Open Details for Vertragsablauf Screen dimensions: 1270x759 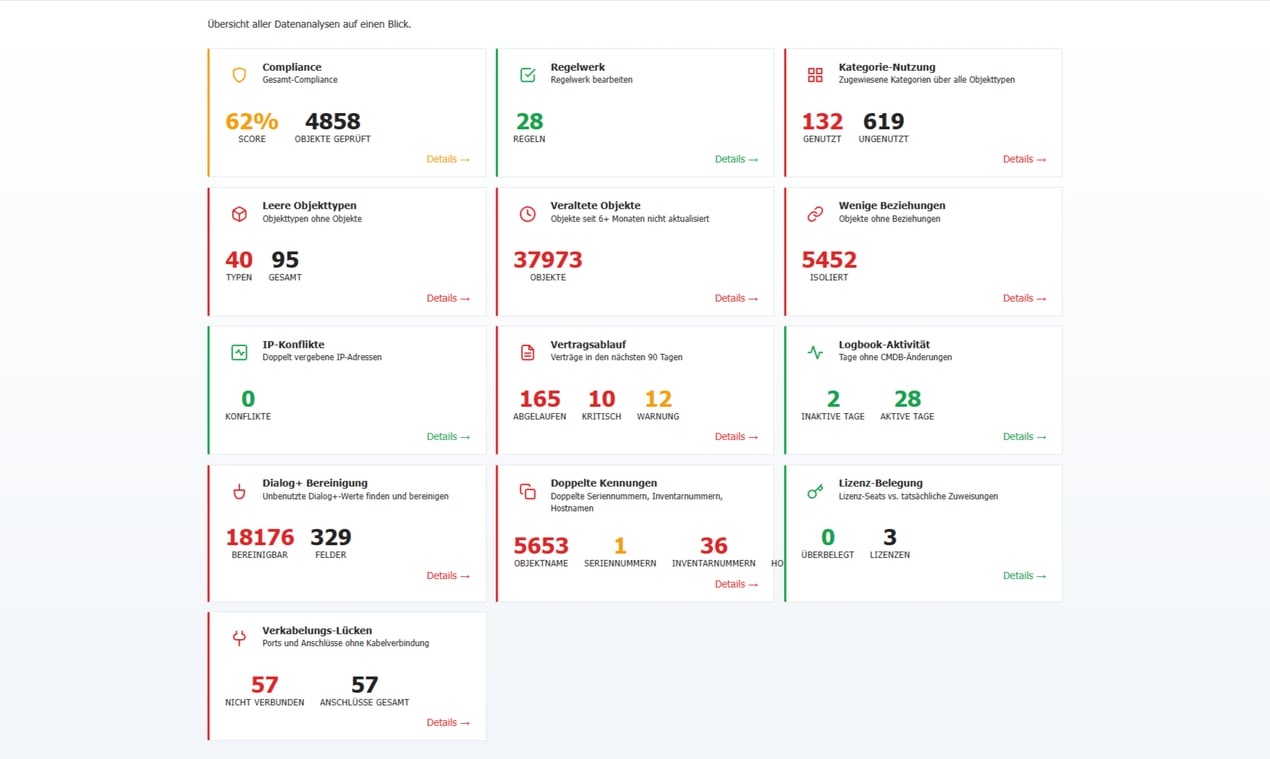736,436
